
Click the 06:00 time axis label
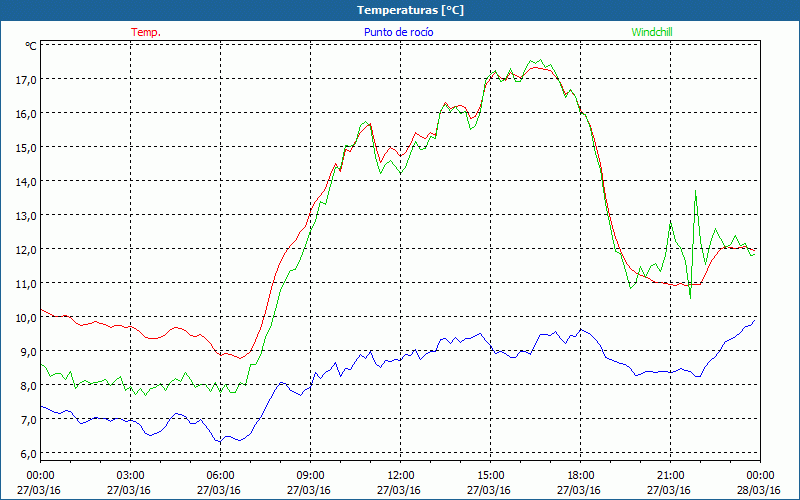(x=220, y=476)
